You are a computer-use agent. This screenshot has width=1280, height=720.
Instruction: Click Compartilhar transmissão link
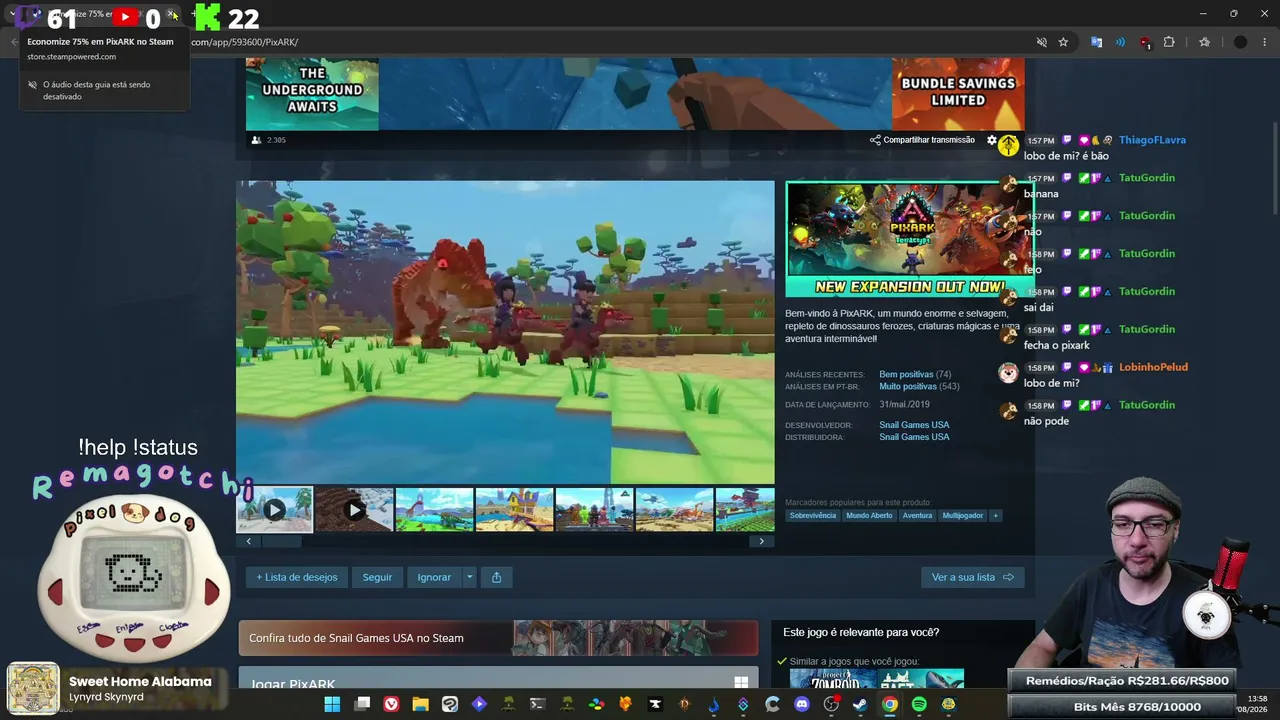(x=922, y=140)
